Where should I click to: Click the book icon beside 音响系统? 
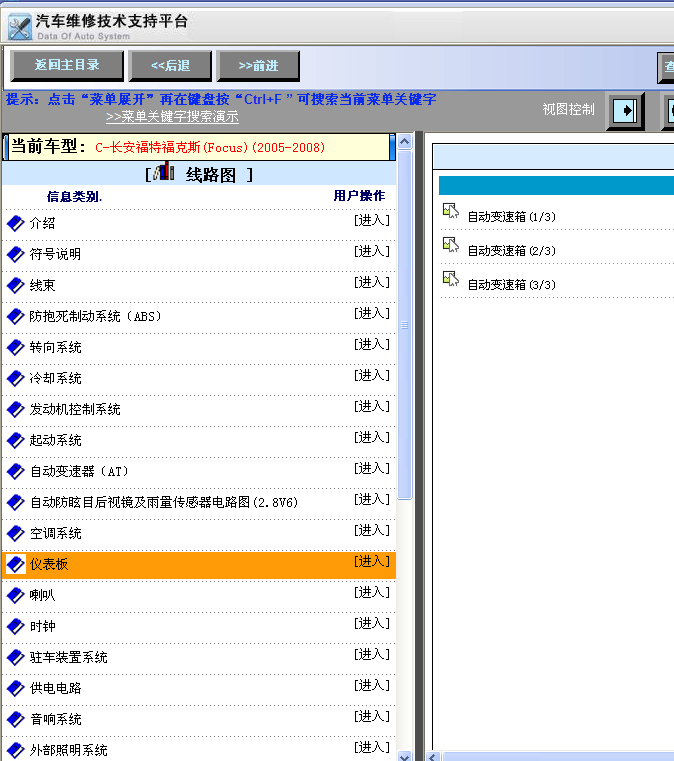click(16, 720)
